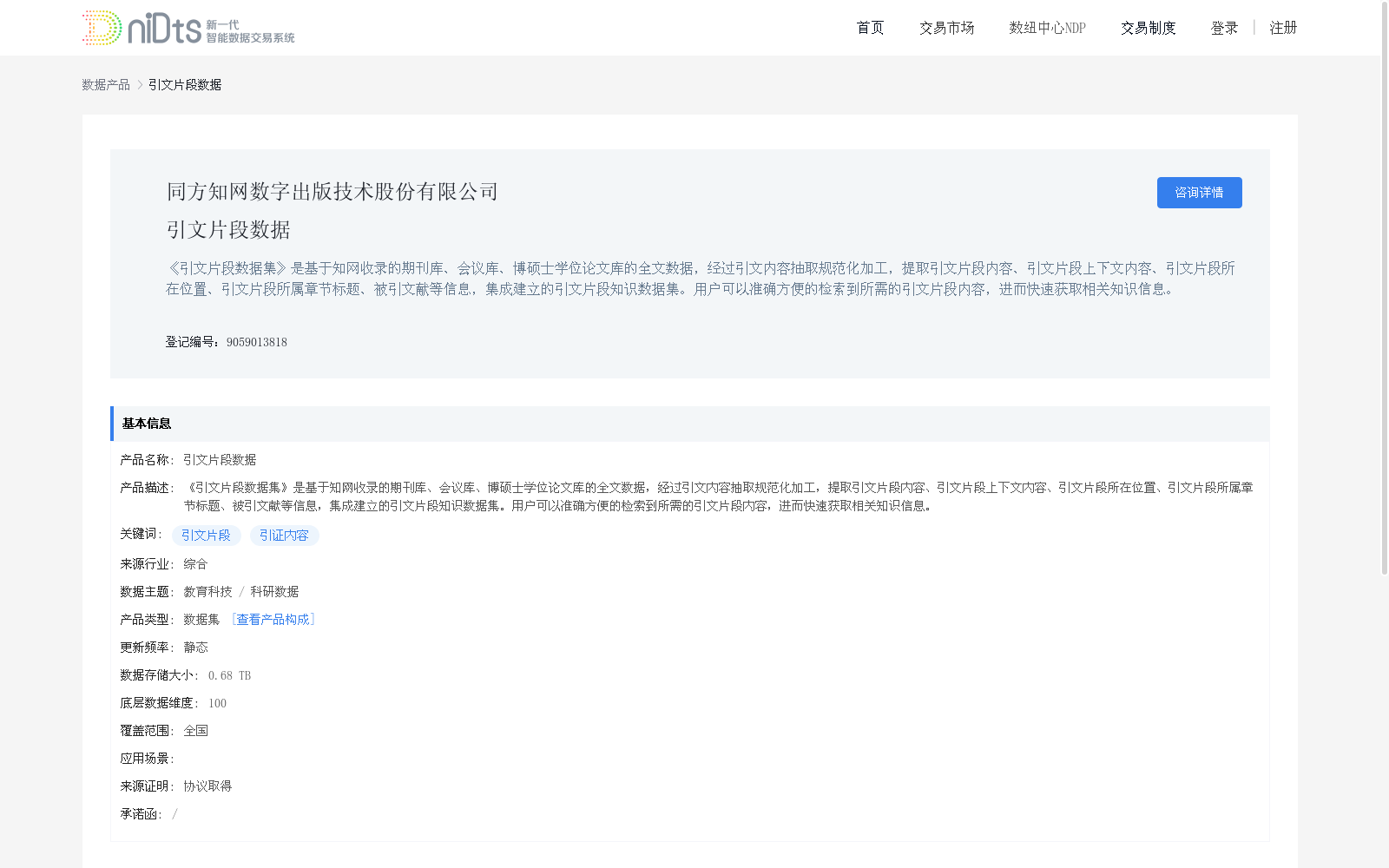Open the 查看产品构成 link
The image size is (1389, 868).
click(x=273, y=620)
